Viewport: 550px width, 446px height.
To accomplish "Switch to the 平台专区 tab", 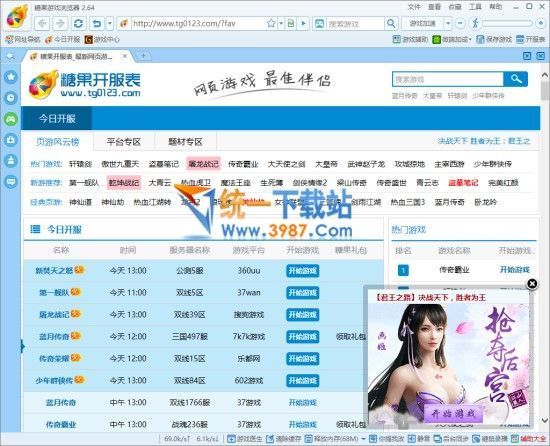I will [x=124, y=142].
